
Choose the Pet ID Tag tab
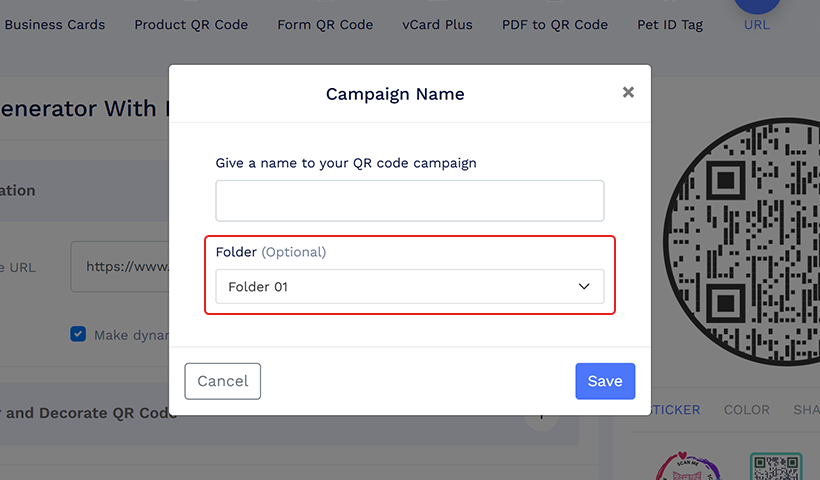670,25
